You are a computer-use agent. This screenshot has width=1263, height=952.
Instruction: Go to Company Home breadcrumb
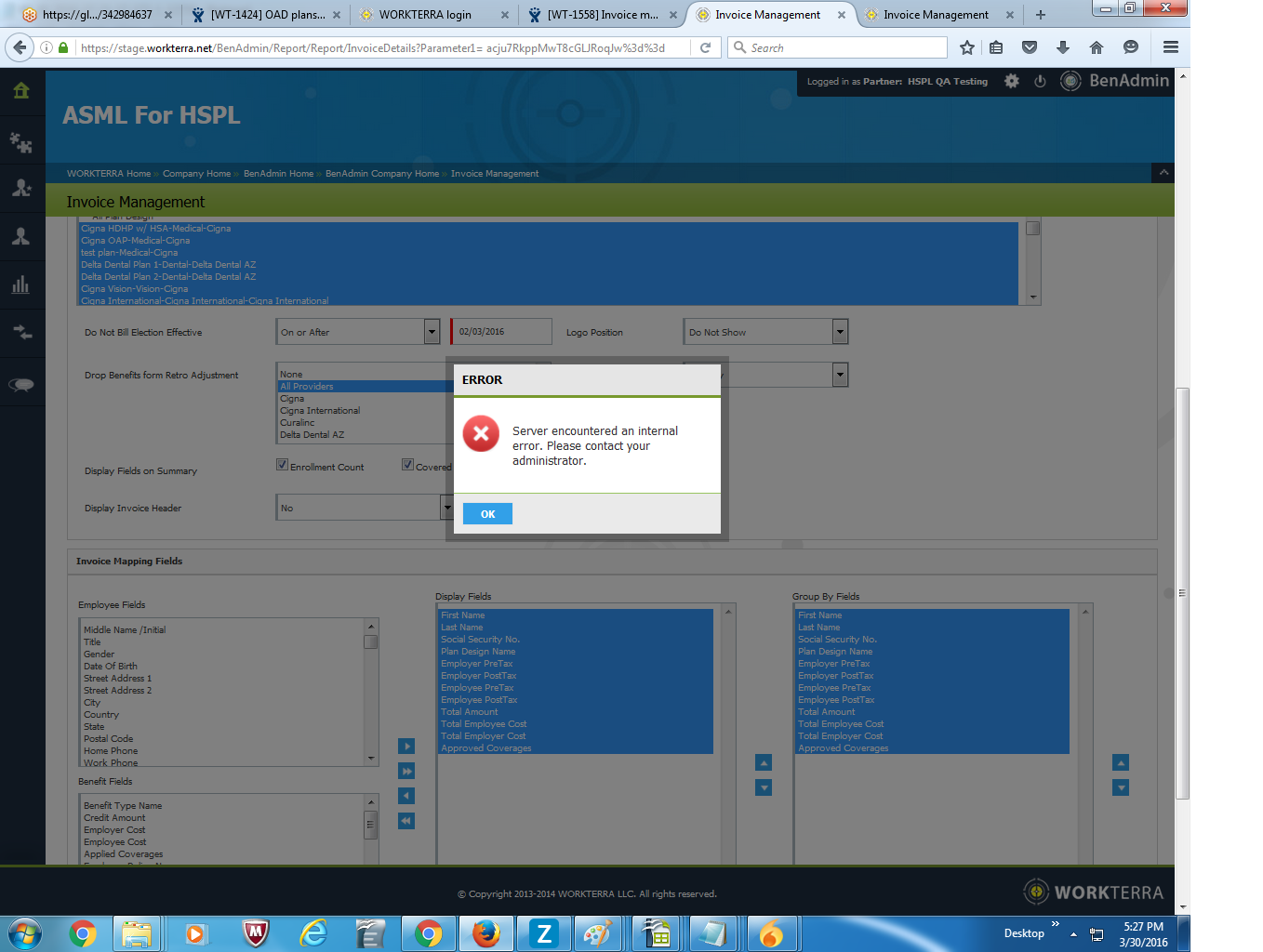coord(196,174)
